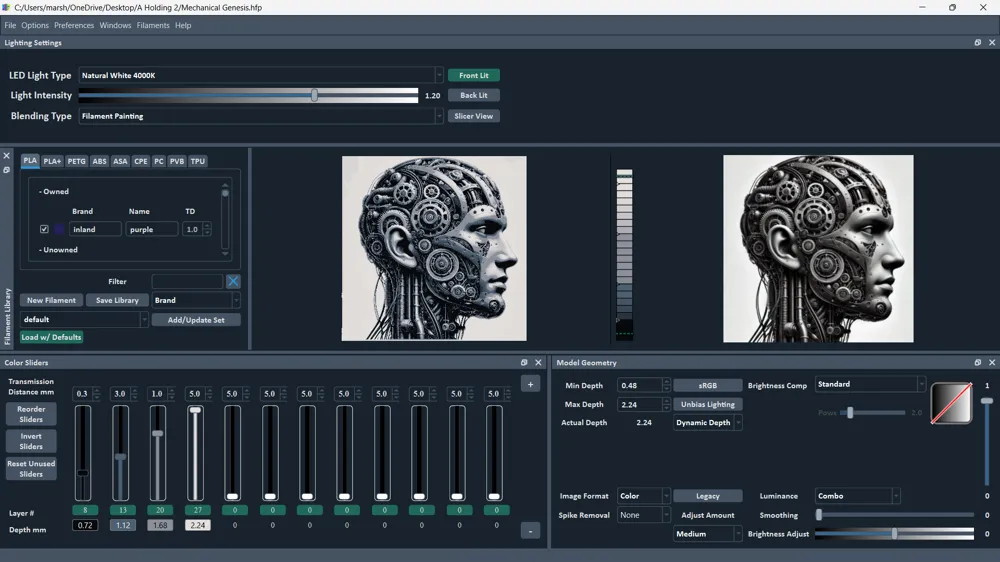1000x562 pixels.
Task: Click the Save Library button
Action: [x=118, y=300]
